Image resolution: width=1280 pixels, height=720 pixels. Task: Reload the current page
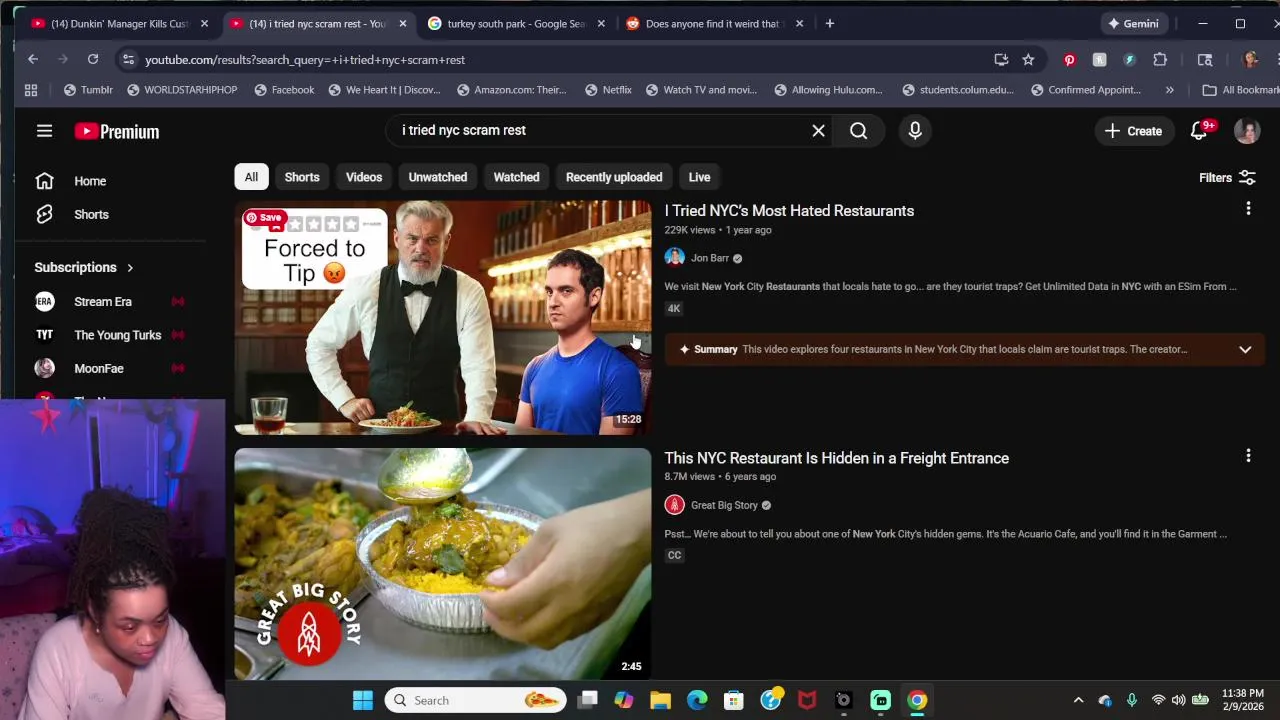click(92, 60)
